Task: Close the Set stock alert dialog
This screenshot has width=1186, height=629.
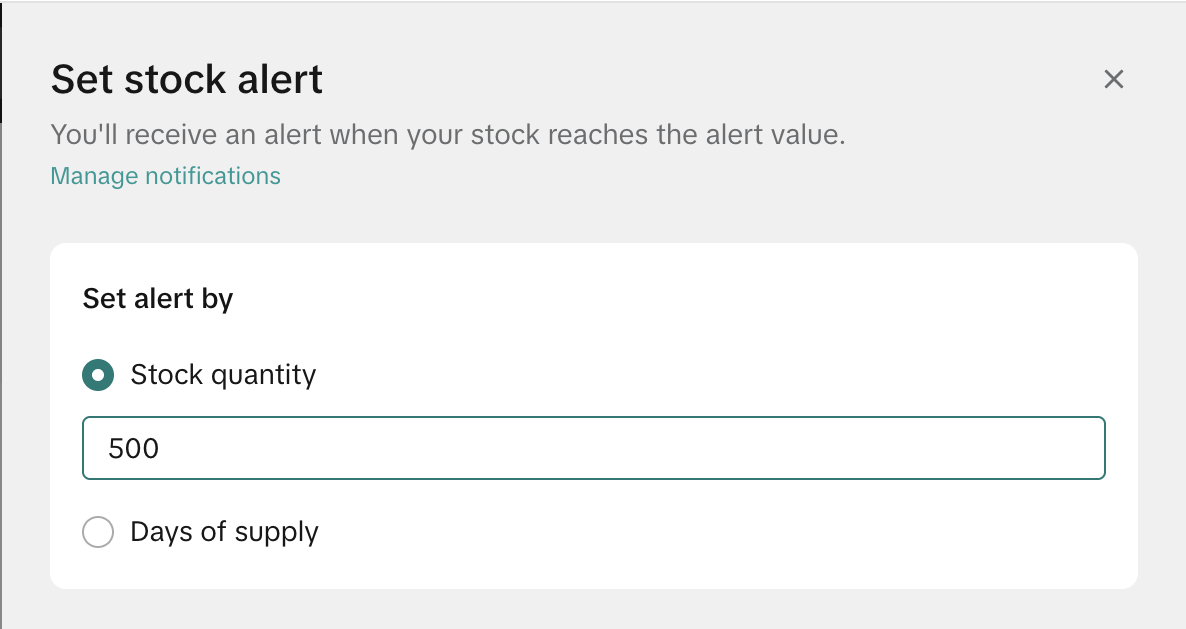Action: tap(1113, 79)
